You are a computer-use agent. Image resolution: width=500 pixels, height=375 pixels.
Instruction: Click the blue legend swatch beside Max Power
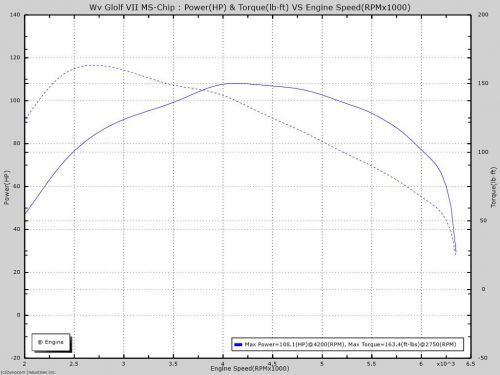(238, 344)
